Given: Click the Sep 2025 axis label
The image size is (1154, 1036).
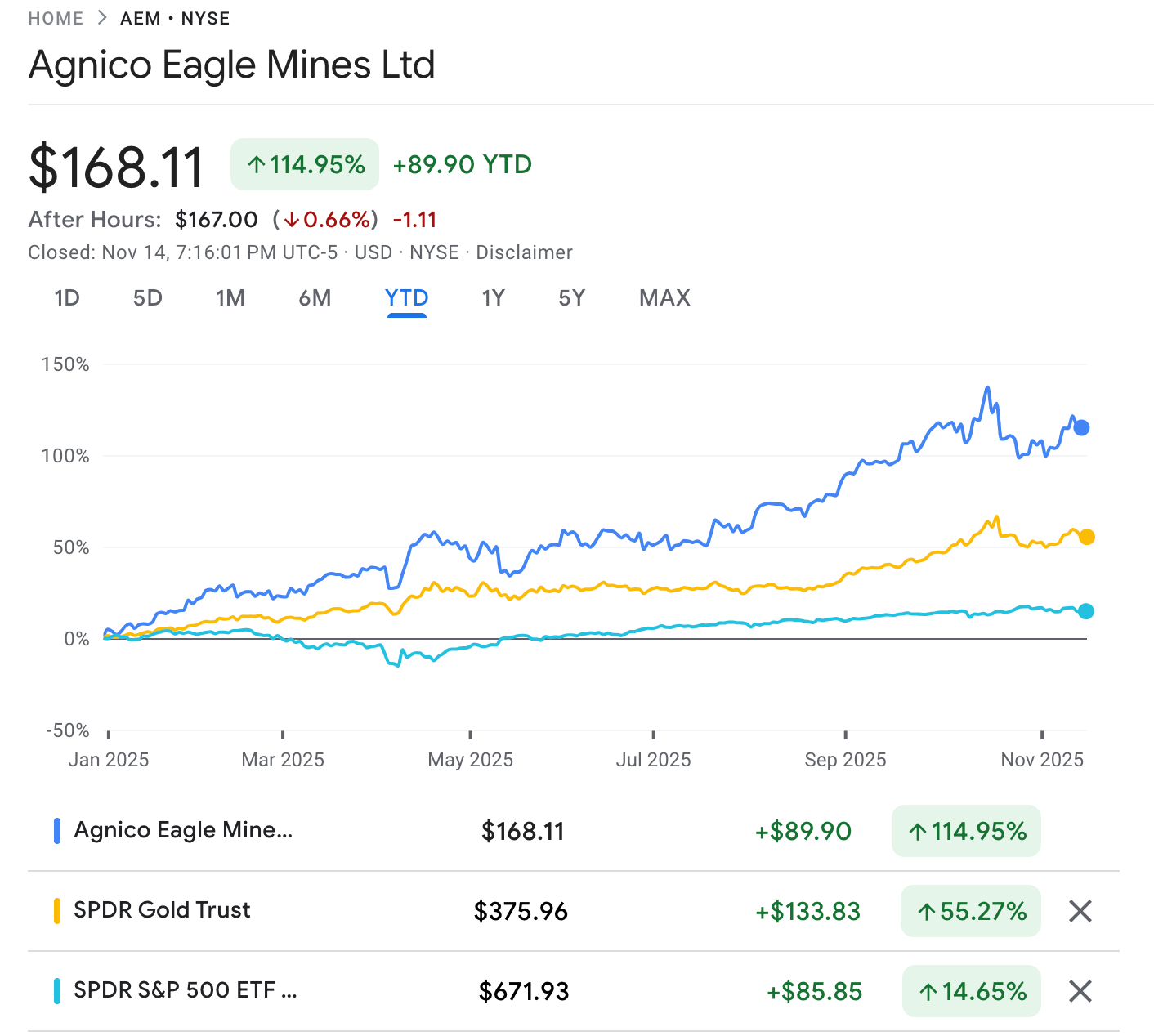Looking at the screenshot, I should (x=846, y=760).
